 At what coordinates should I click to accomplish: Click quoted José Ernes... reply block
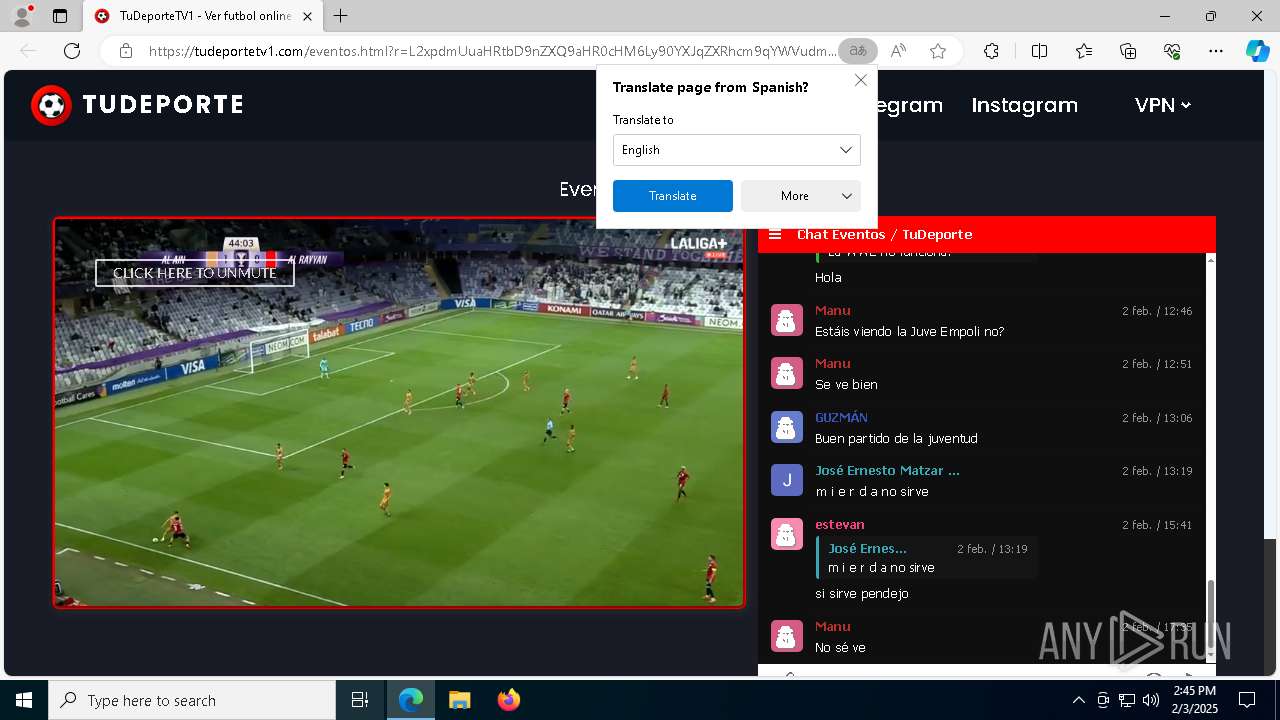tap(927, 558)
